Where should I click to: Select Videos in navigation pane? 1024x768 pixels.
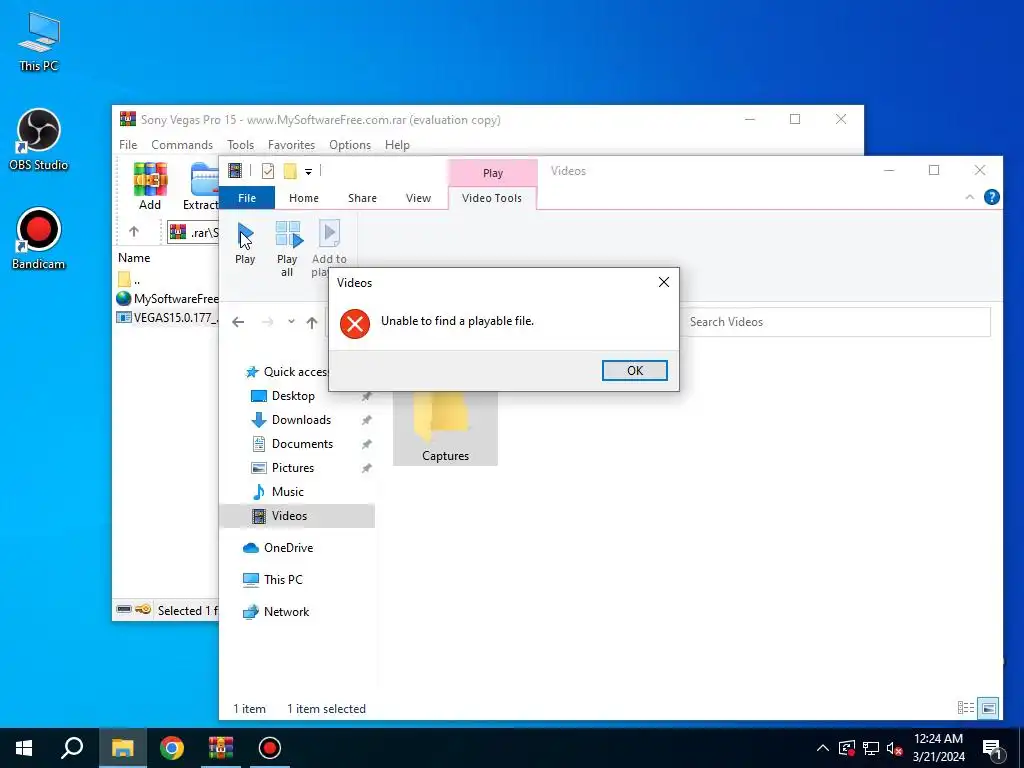point(297,516)
